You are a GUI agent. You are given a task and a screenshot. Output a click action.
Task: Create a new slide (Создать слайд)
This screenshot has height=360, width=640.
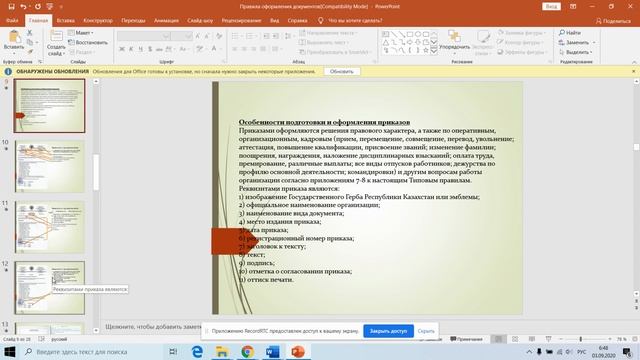(56, 43)
